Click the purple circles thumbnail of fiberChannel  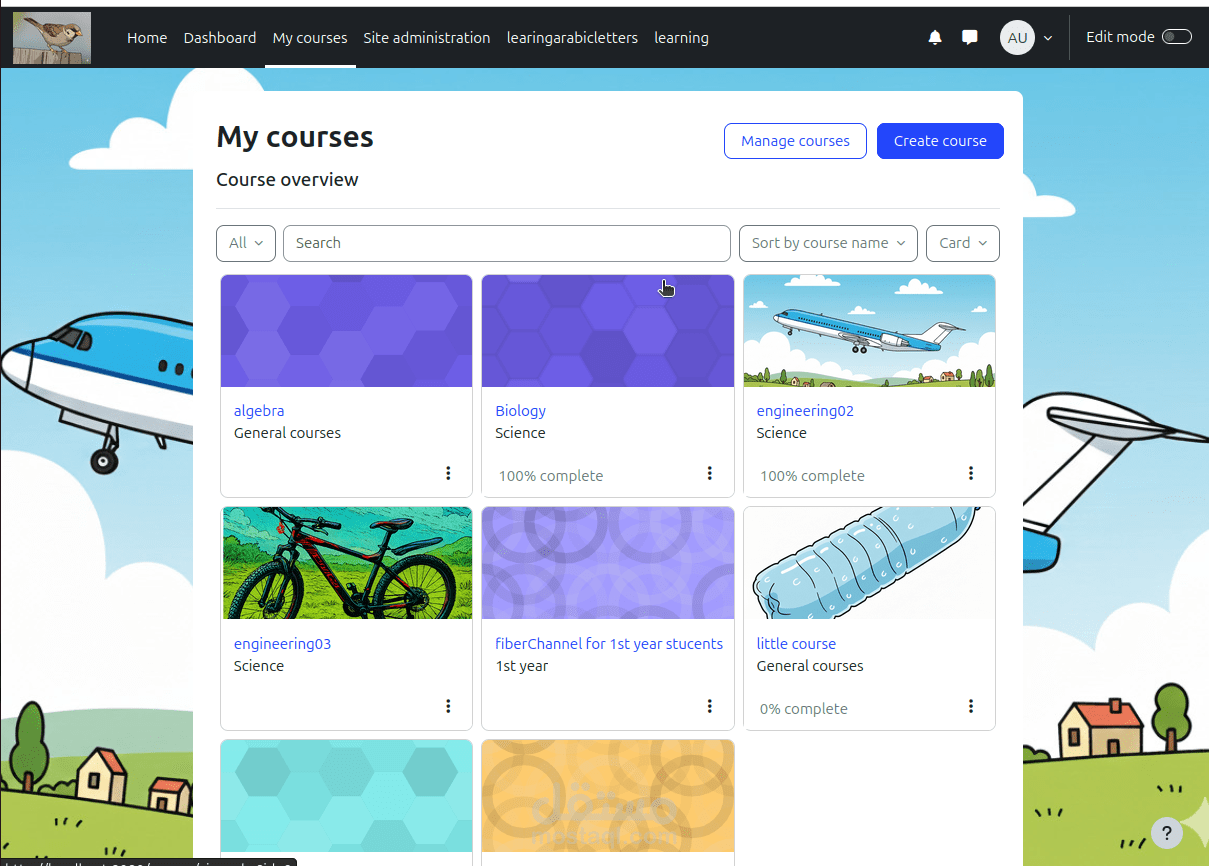pyautogui.click(x=608, y=563)
